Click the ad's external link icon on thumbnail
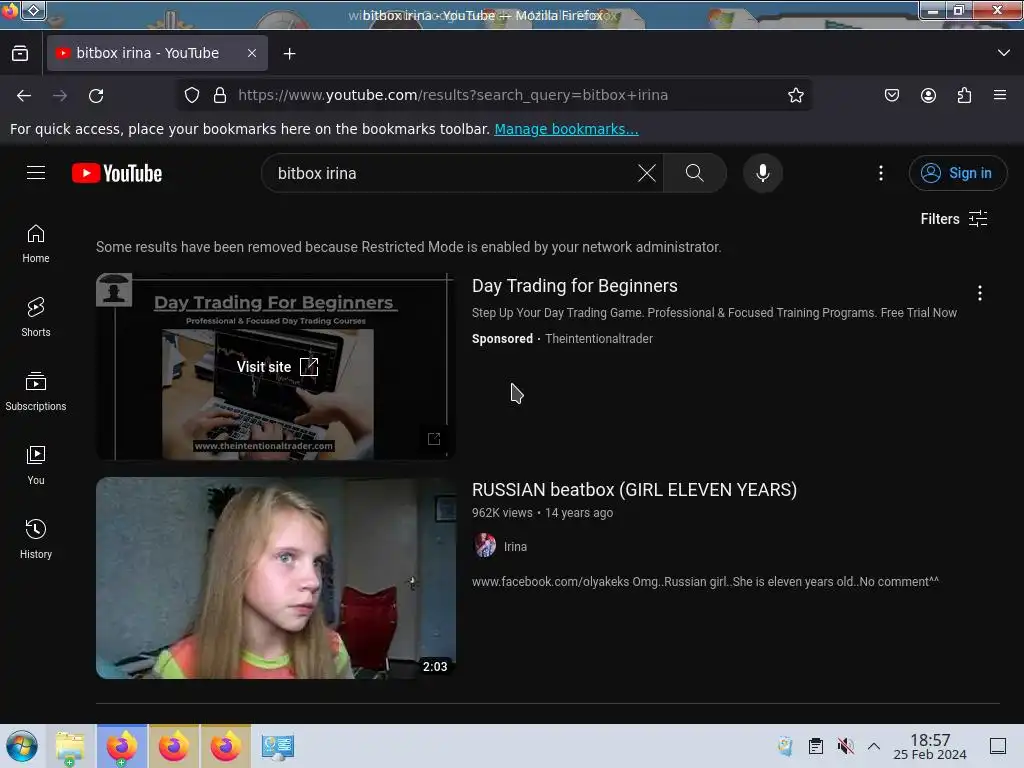This screenshot has width=1024, height=768. click(x=434, y=438)
